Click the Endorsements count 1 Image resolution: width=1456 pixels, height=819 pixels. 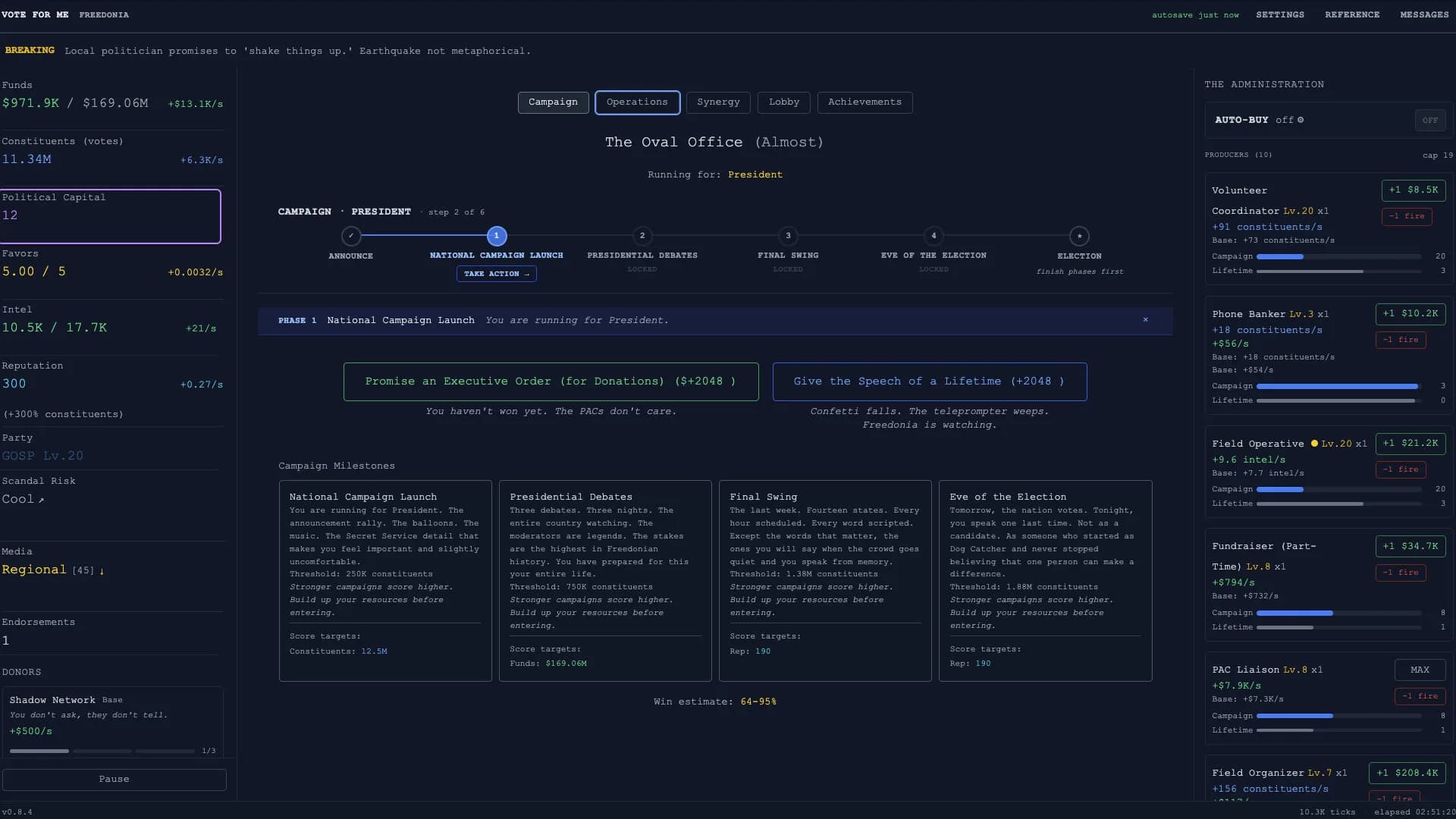6,641
